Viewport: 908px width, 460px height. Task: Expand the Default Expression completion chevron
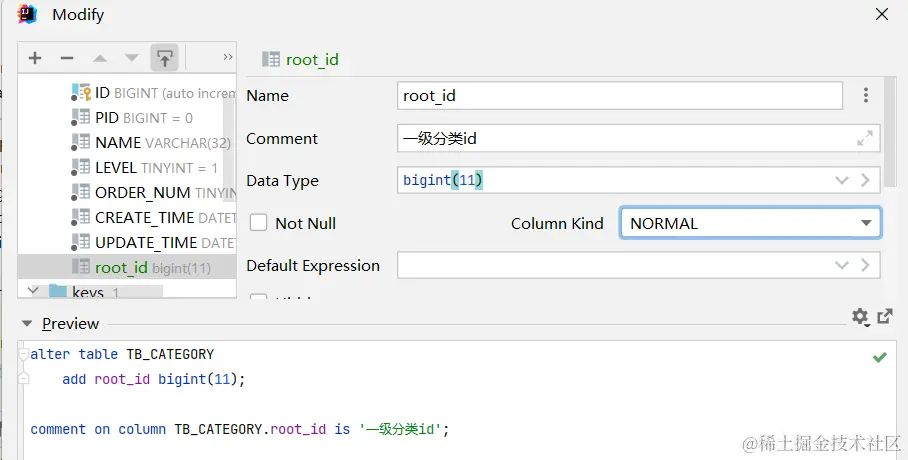click(842, 266)
